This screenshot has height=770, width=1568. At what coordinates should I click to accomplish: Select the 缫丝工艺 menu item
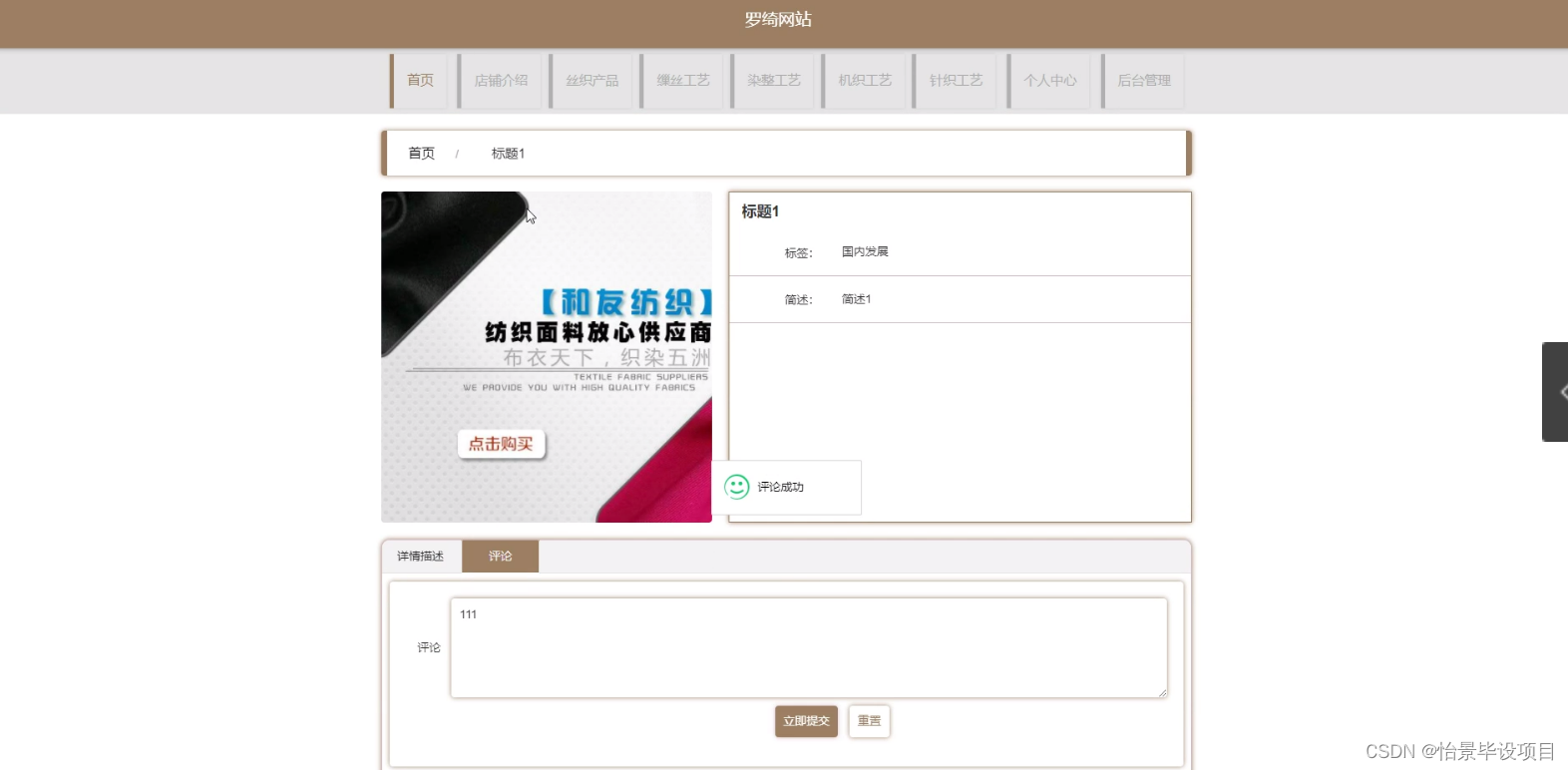coord(682,80)
